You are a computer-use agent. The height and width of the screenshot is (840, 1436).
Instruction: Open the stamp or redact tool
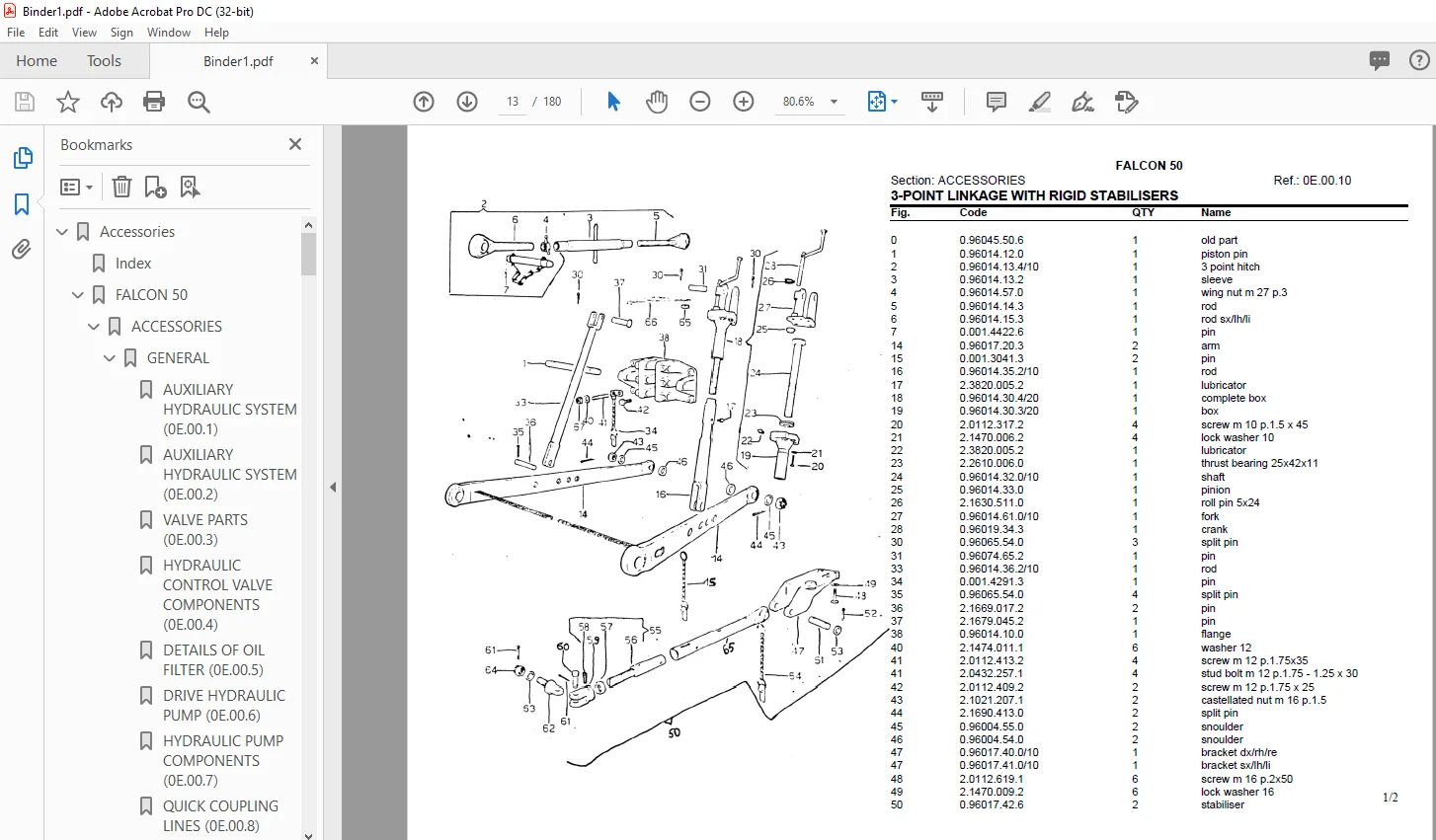pyautogui.click(x=1127, y=102)
